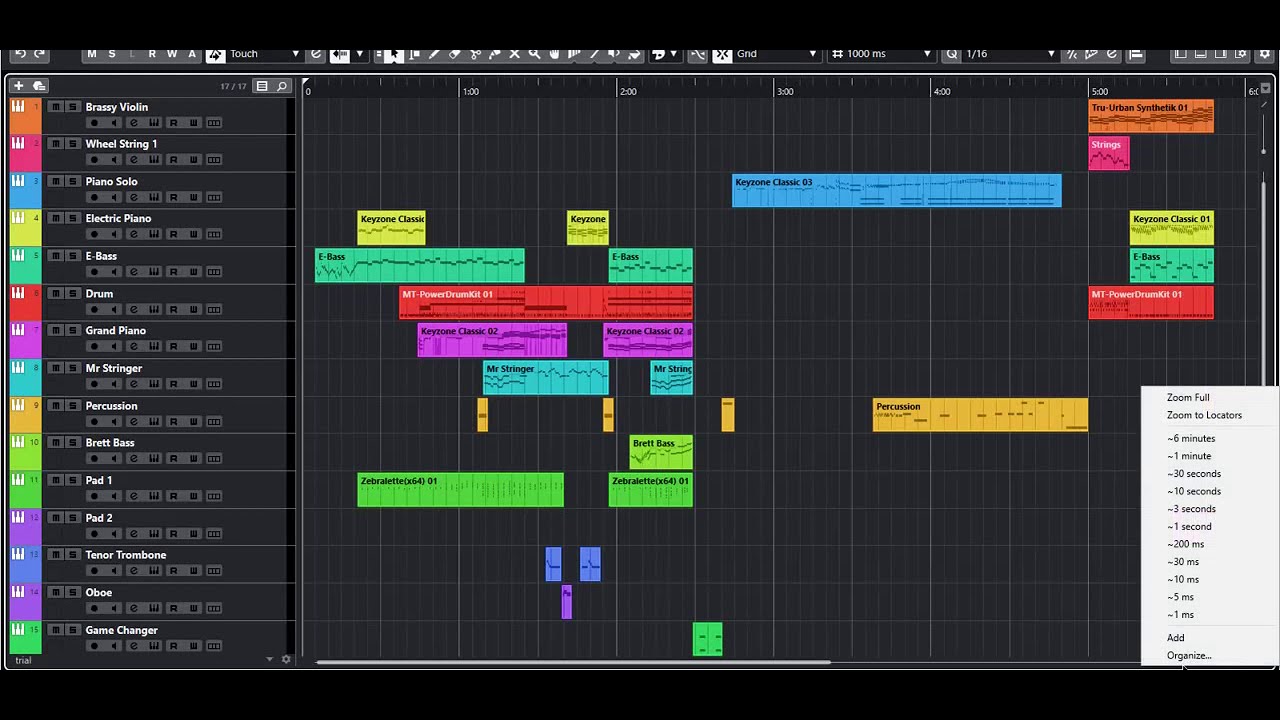Solo the Piano Solo track
The width and height of the screenshot is (1280, 720).
(x=72, y=181)
